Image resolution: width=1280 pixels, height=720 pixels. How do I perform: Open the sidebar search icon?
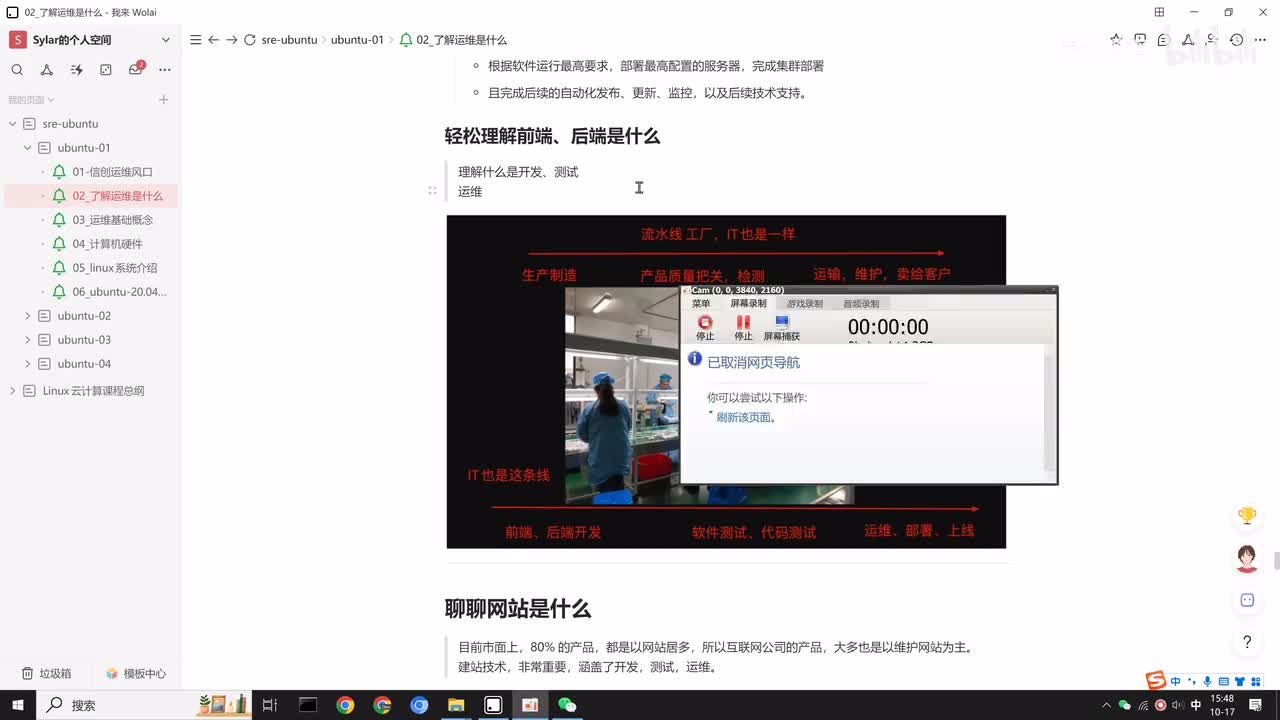(x=17, y=70)
